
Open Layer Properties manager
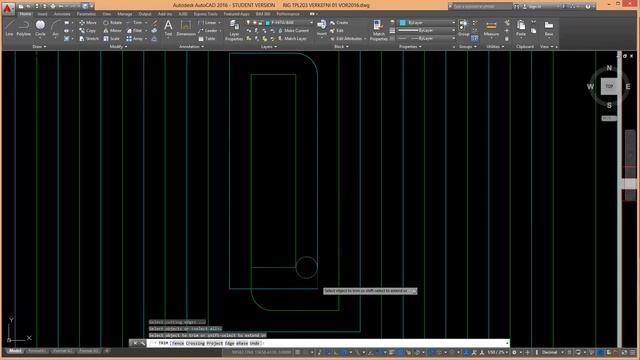pos(234,30)
